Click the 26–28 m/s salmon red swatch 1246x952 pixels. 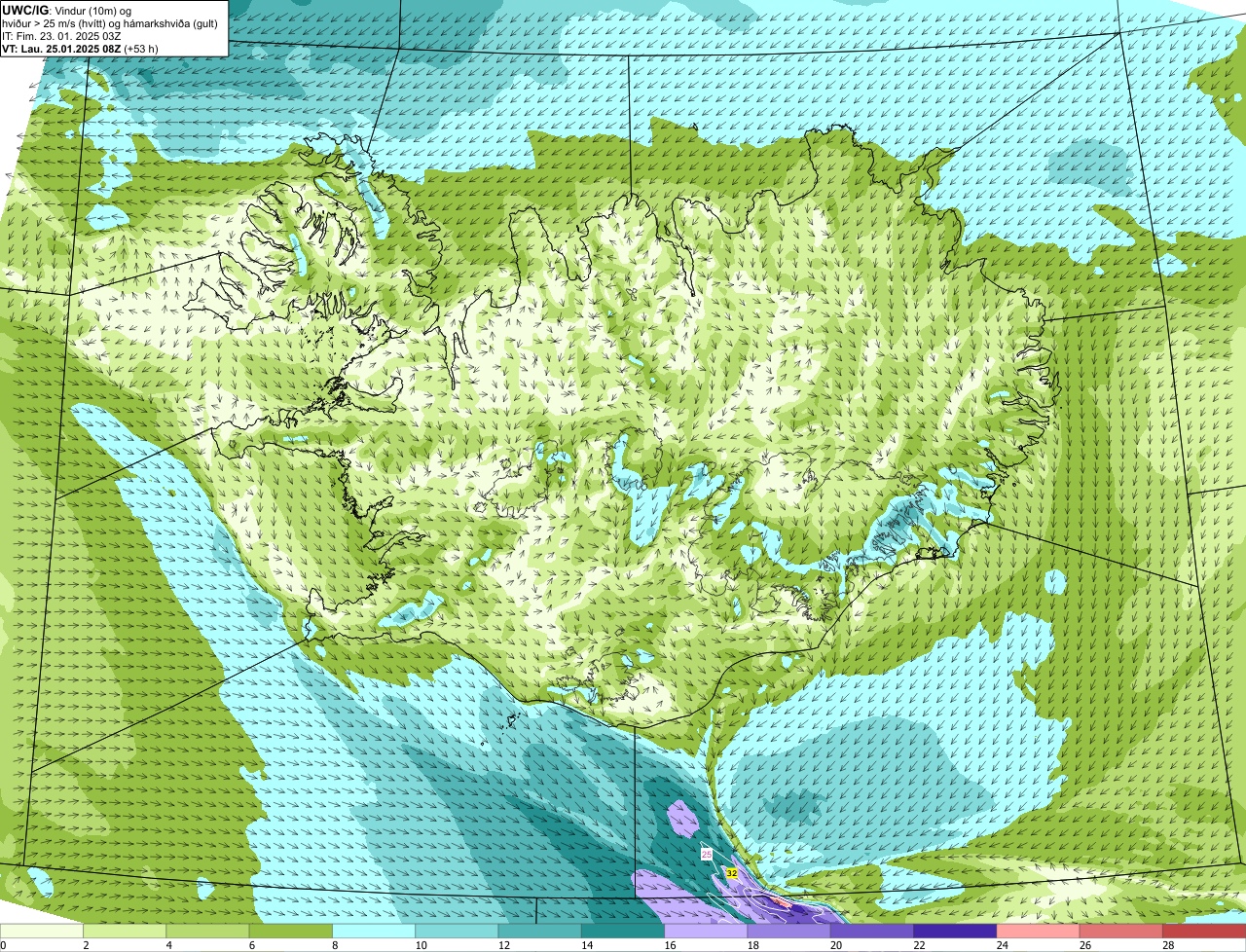1121,932
